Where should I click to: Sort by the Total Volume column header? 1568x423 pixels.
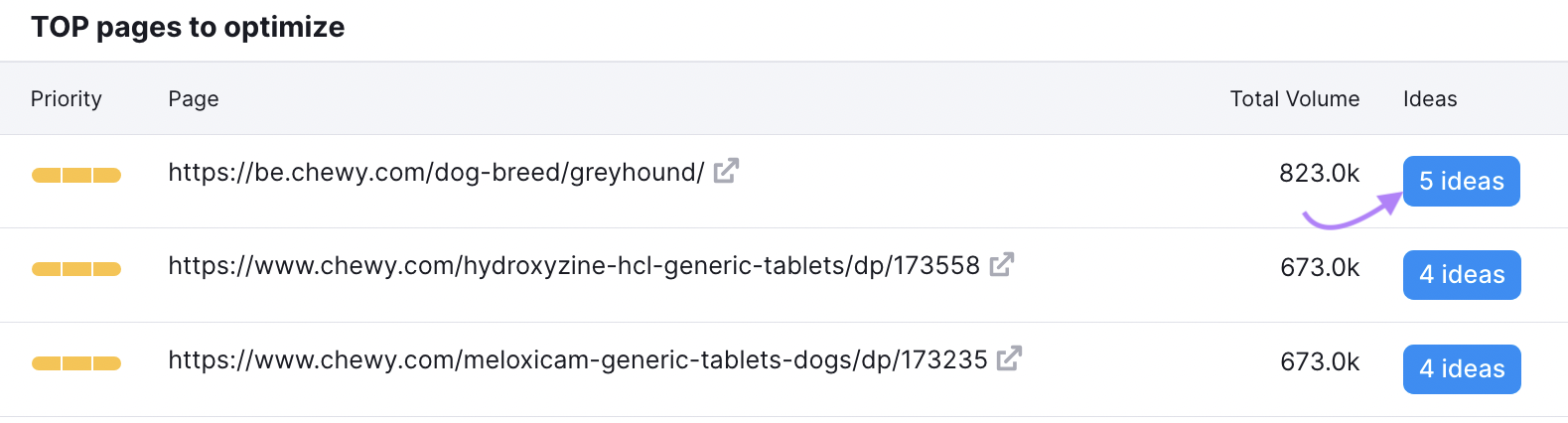pos(1294,99)
